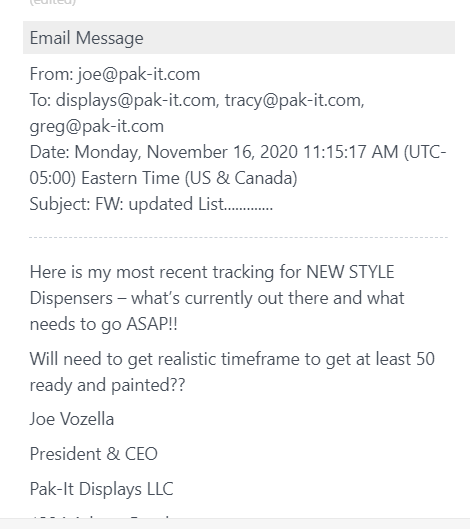Open sender address joe@pak-it.com
This screenshot has width=470, height=529.
click(139, 74)
